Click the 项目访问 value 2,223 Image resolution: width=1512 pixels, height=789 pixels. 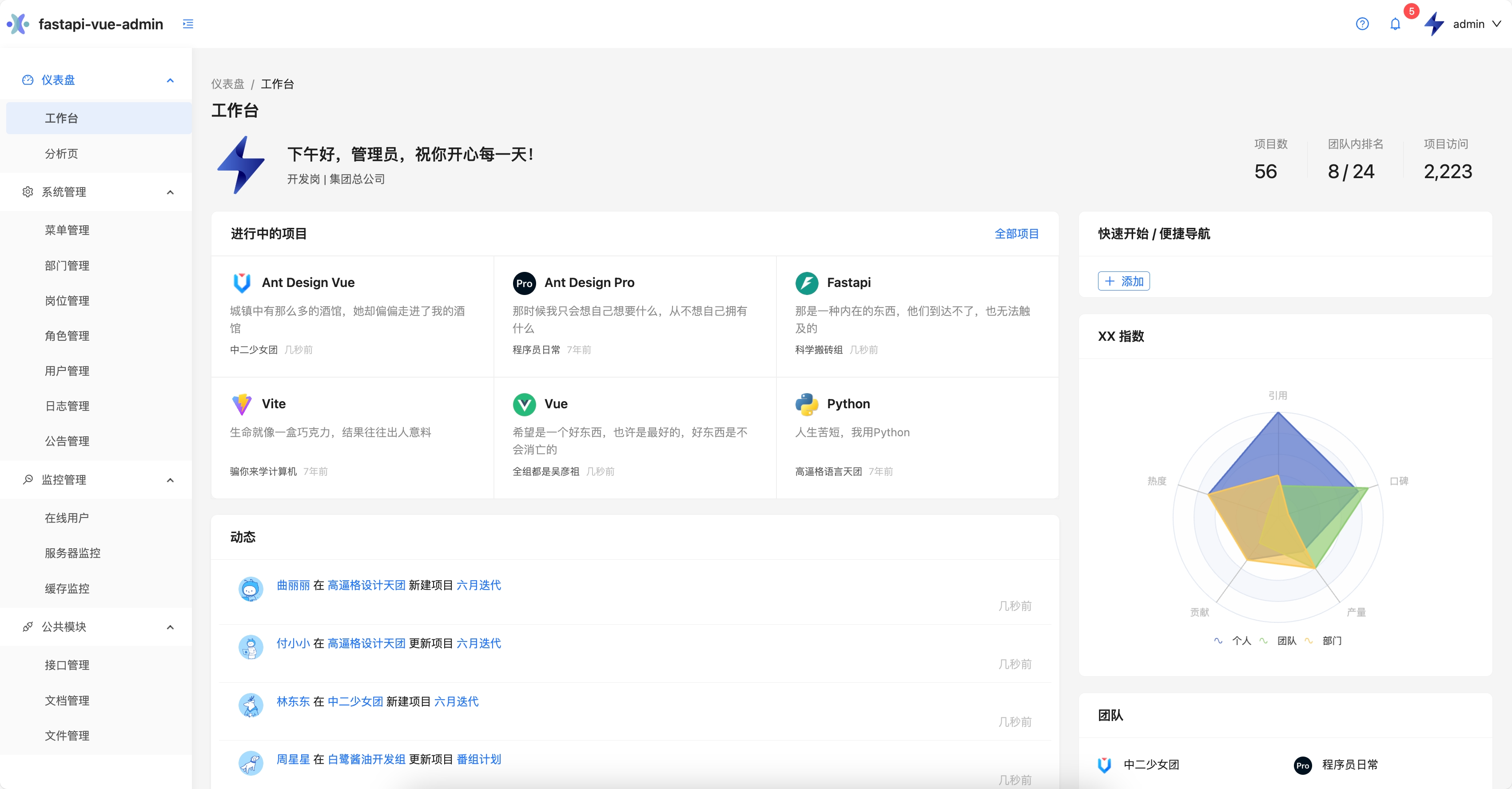point(1448,171)
